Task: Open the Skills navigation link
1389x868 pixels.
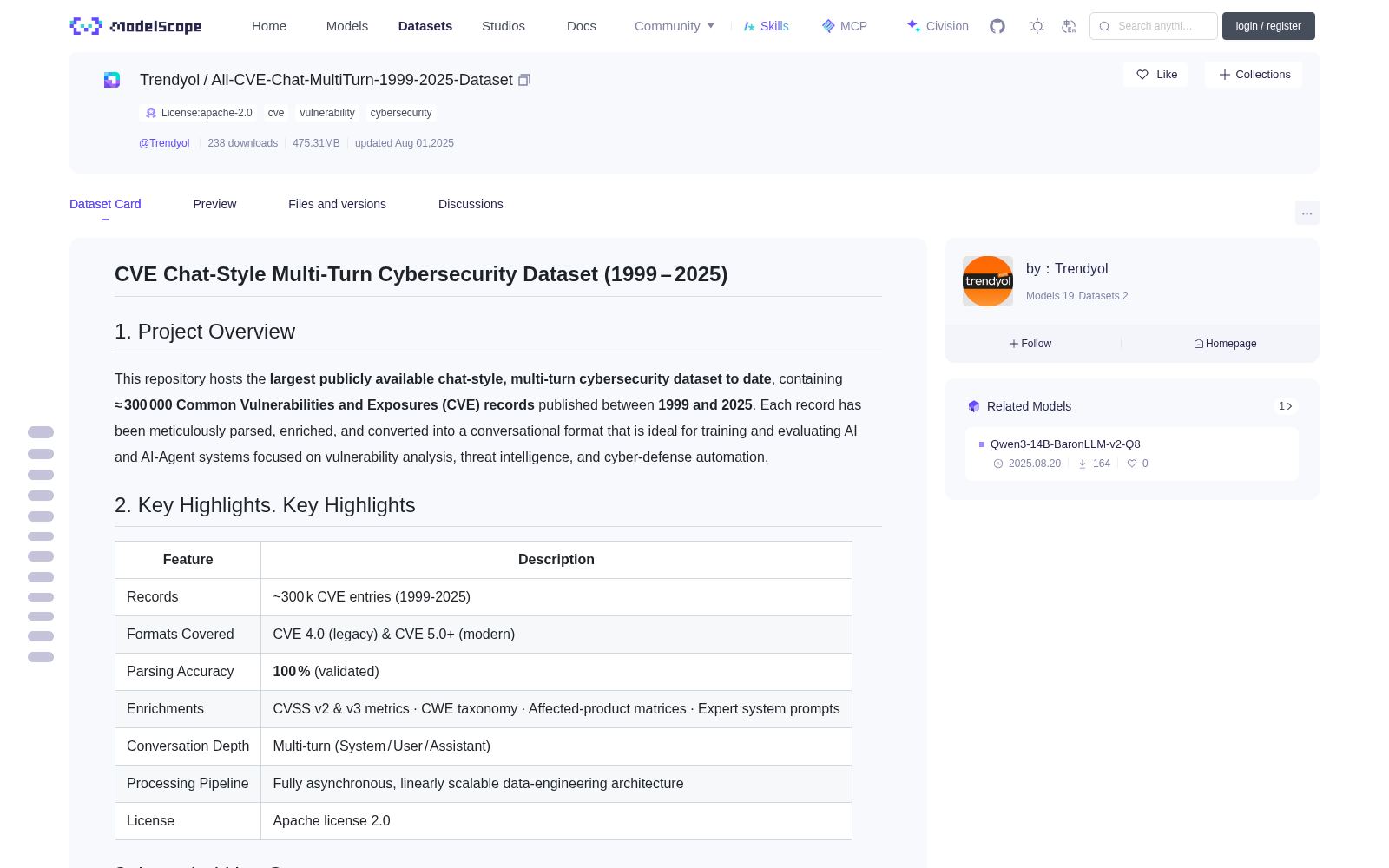Action: (766, 26)
